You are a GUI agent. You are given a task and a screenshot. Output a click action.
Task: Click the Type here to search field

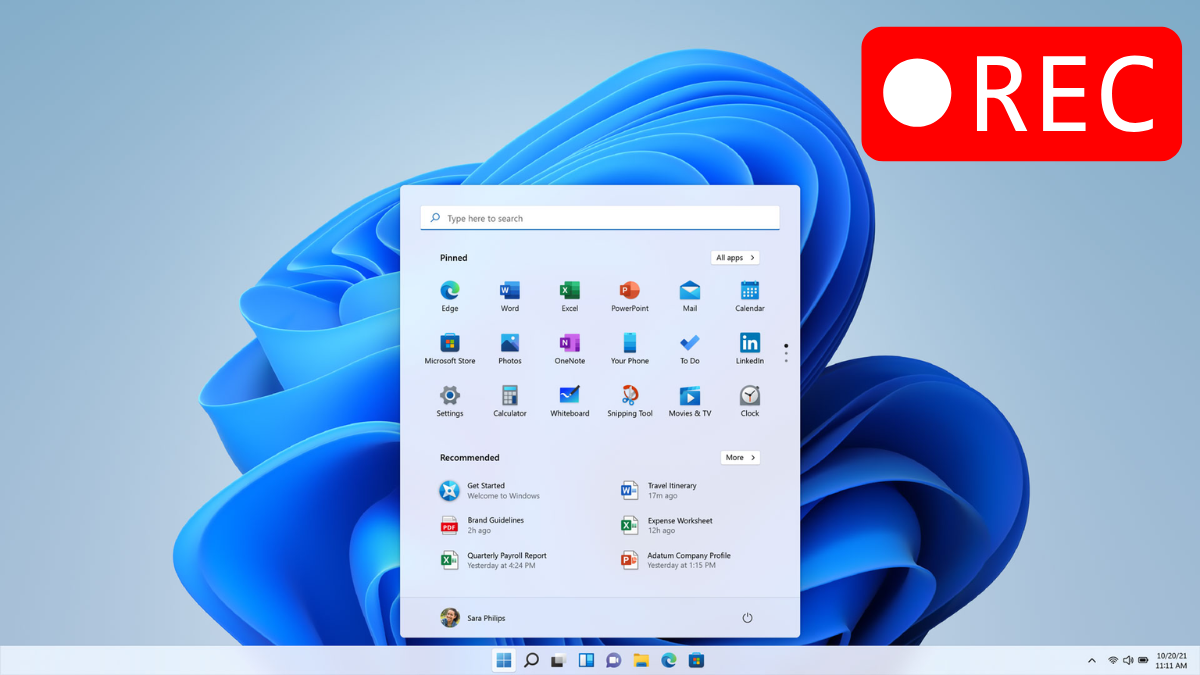click(x=600, y=218)
